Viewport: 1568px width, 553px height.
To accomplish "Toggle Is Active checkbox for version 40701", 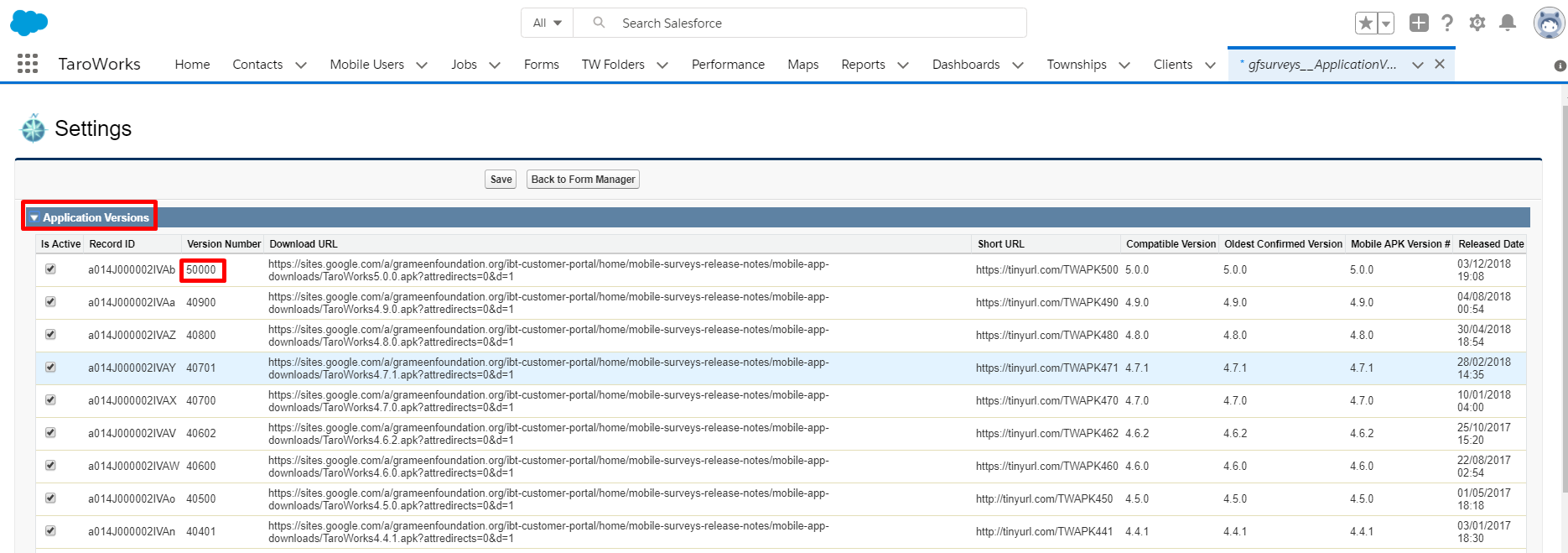I will coord(50,368).
